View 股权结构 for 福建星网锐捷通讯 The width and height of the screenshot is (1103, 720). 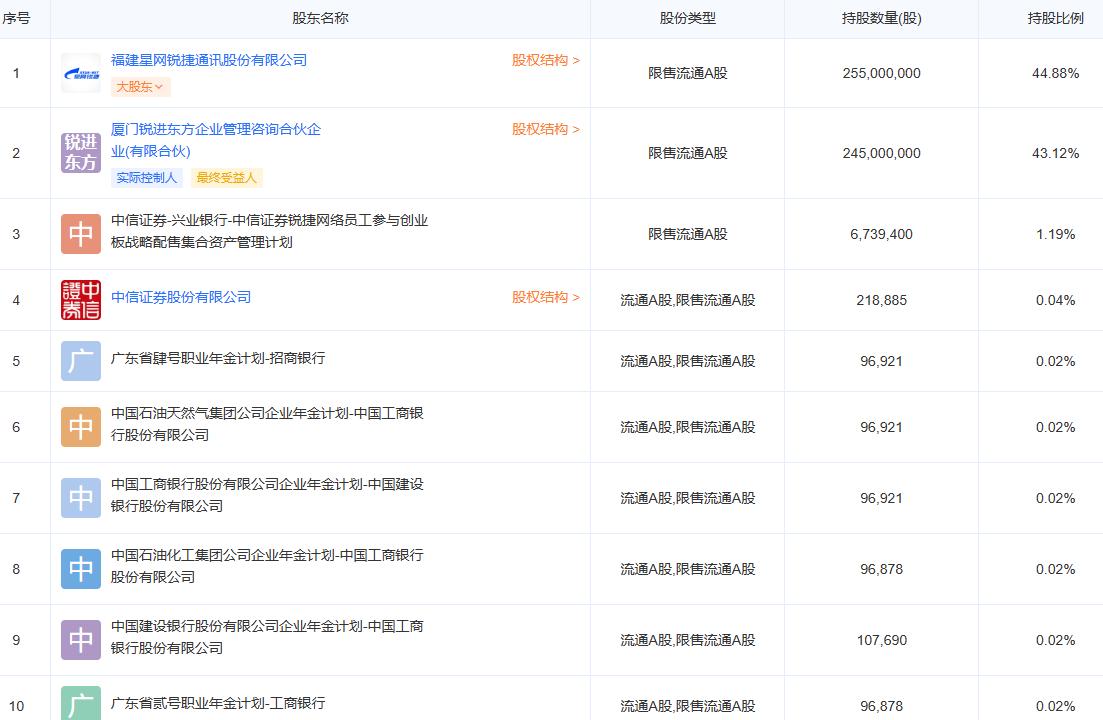click(546, 60)
